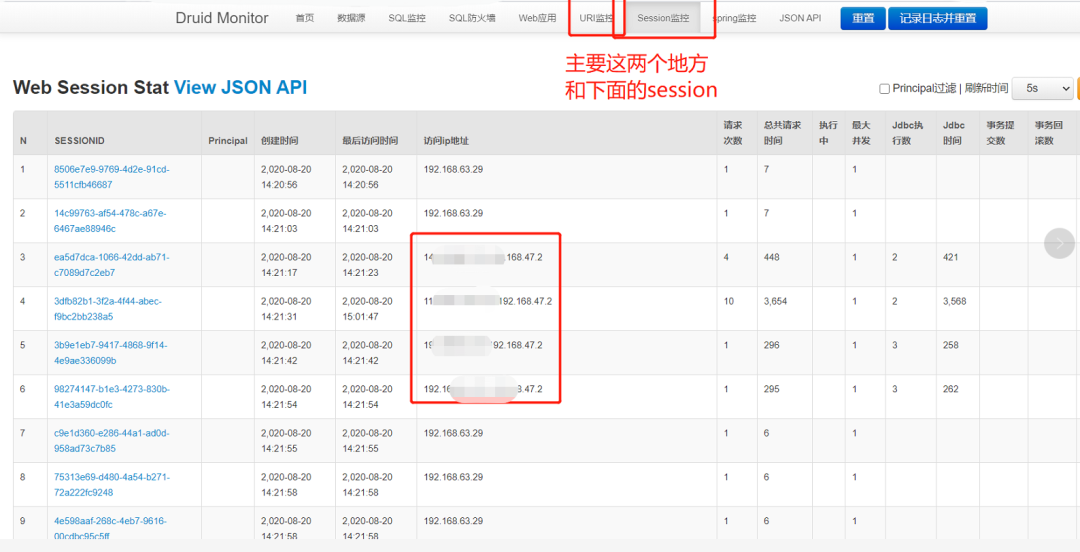Open the 刷新时间 5s dropdown
Screen dimensions: 1080x552
tap(1042, 88)
